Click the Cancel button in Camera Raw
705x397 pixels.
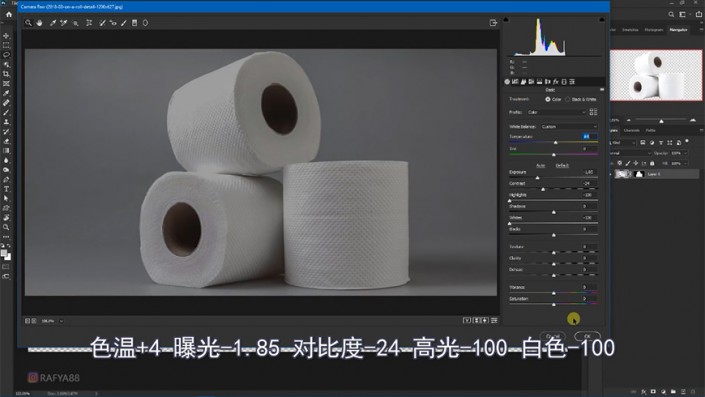click(x=552, y=336)
